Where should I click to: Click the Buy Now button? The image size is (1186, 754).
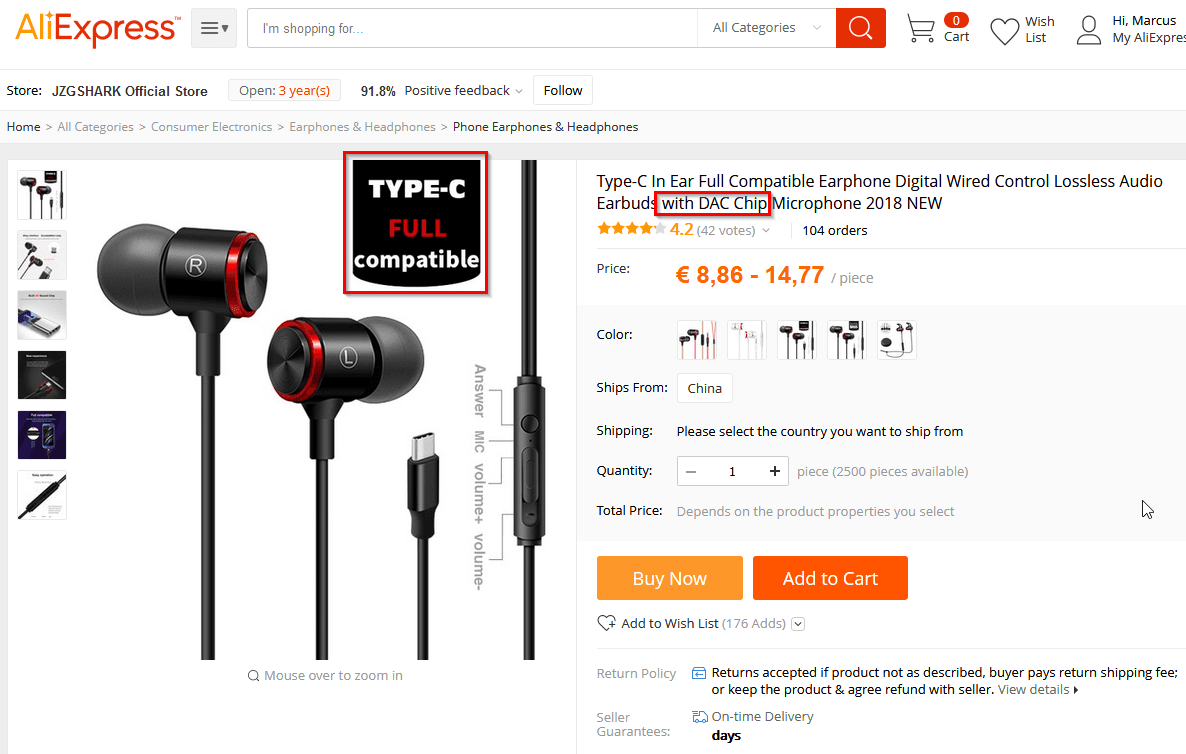click(x=669, y=578)
